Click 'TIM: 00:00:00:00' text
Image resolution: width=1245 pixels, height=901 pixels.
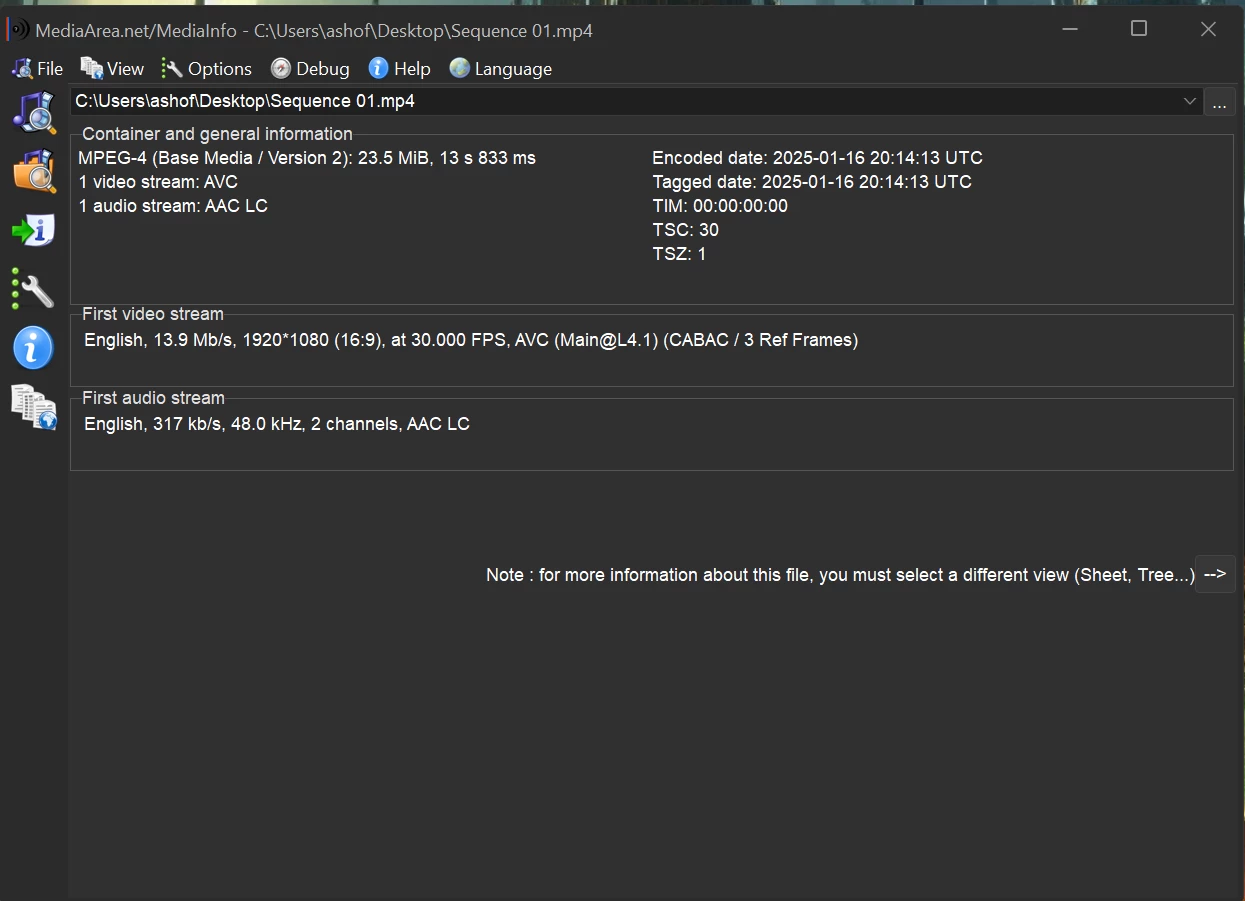point(720,206)
